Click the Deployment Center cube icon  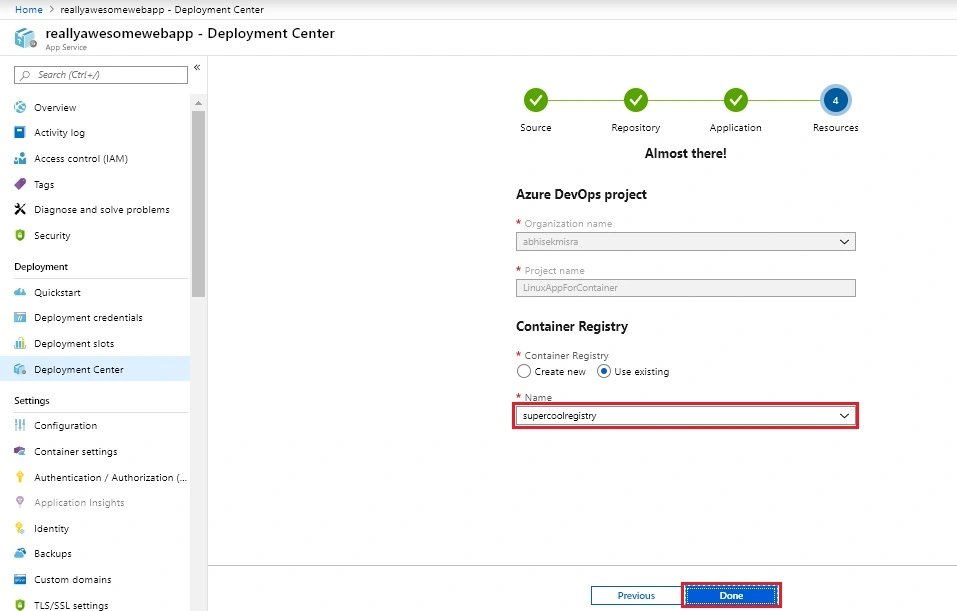pyautogui.click(x=20, y=369)
